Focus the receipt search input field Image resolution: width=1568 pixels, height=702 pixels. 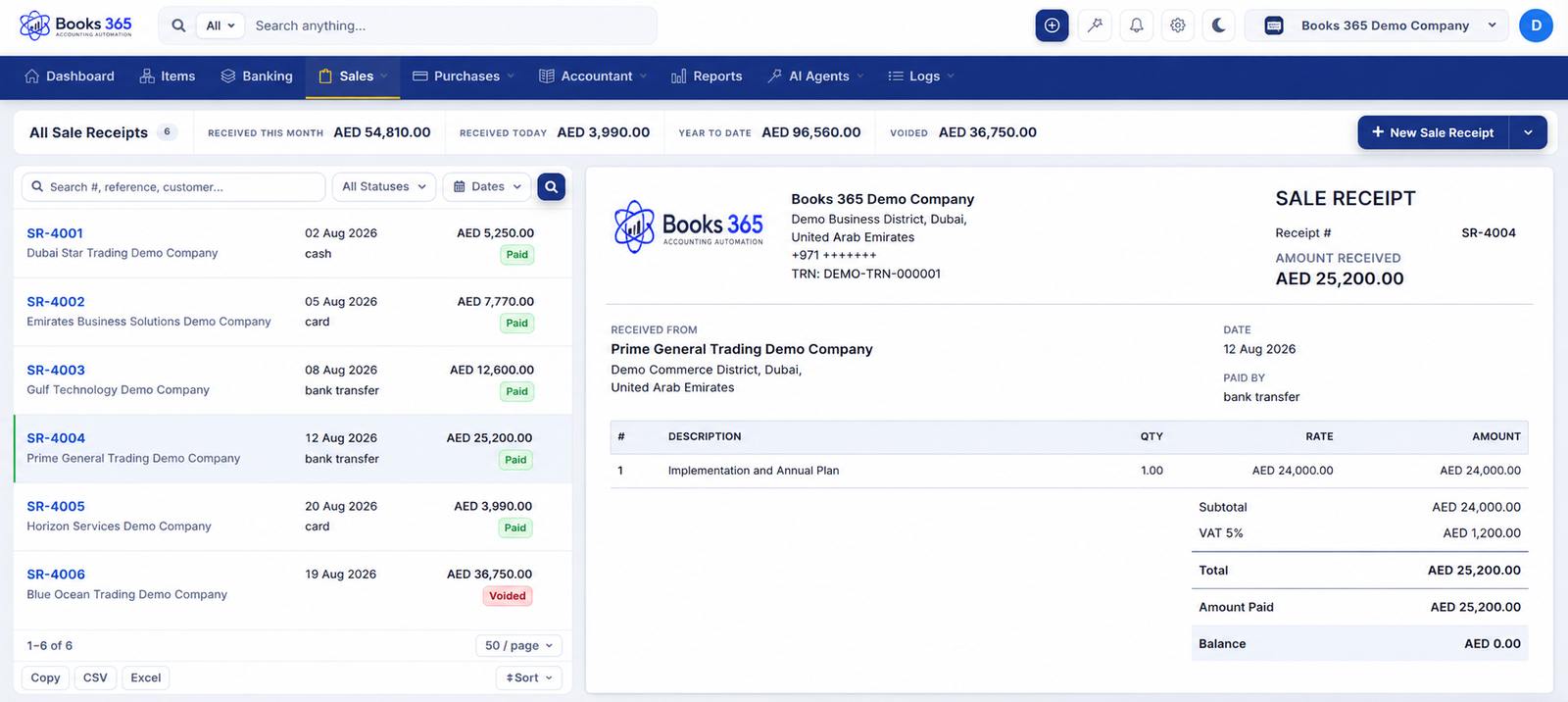tap(173, 186)
